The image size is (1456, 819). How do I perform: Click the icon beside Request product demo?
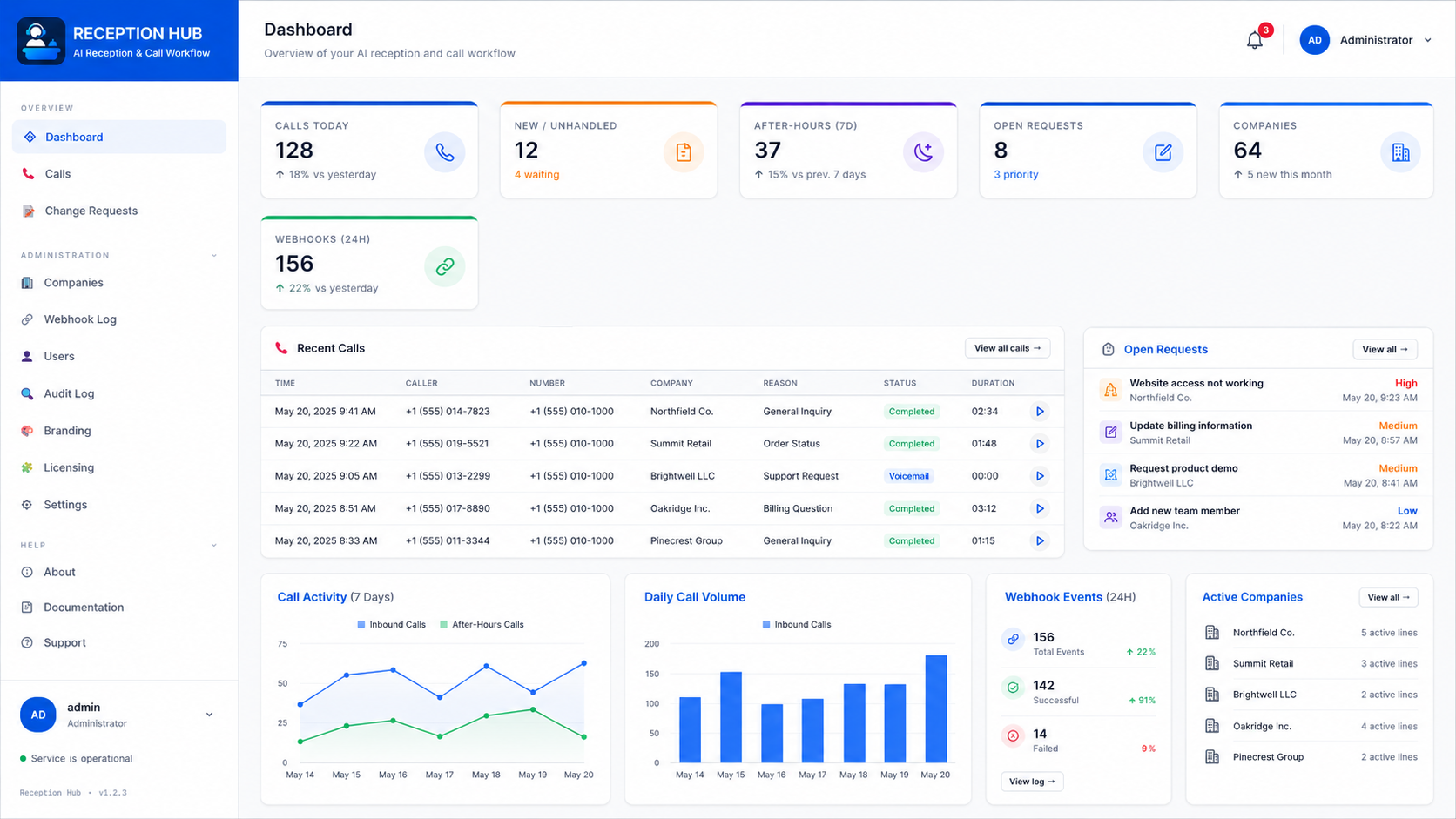pyautogui.click(x=1110, y=474)
